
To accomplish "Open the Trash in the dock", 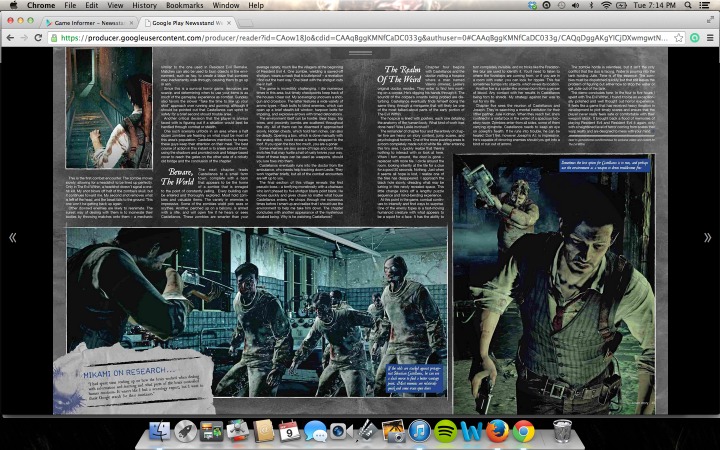I will tap(562, 432).
